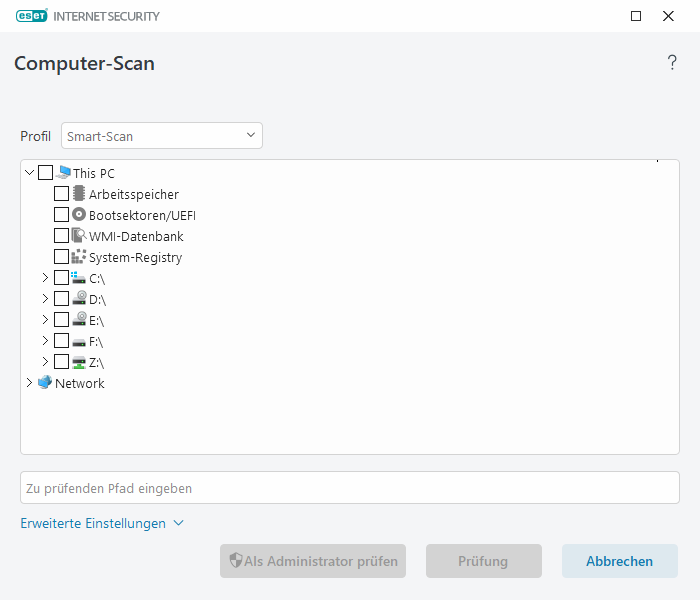Viewport: 700px width, 600px height.
Task: Click the This PC computer icon
Action: click(x=63, y=173)
